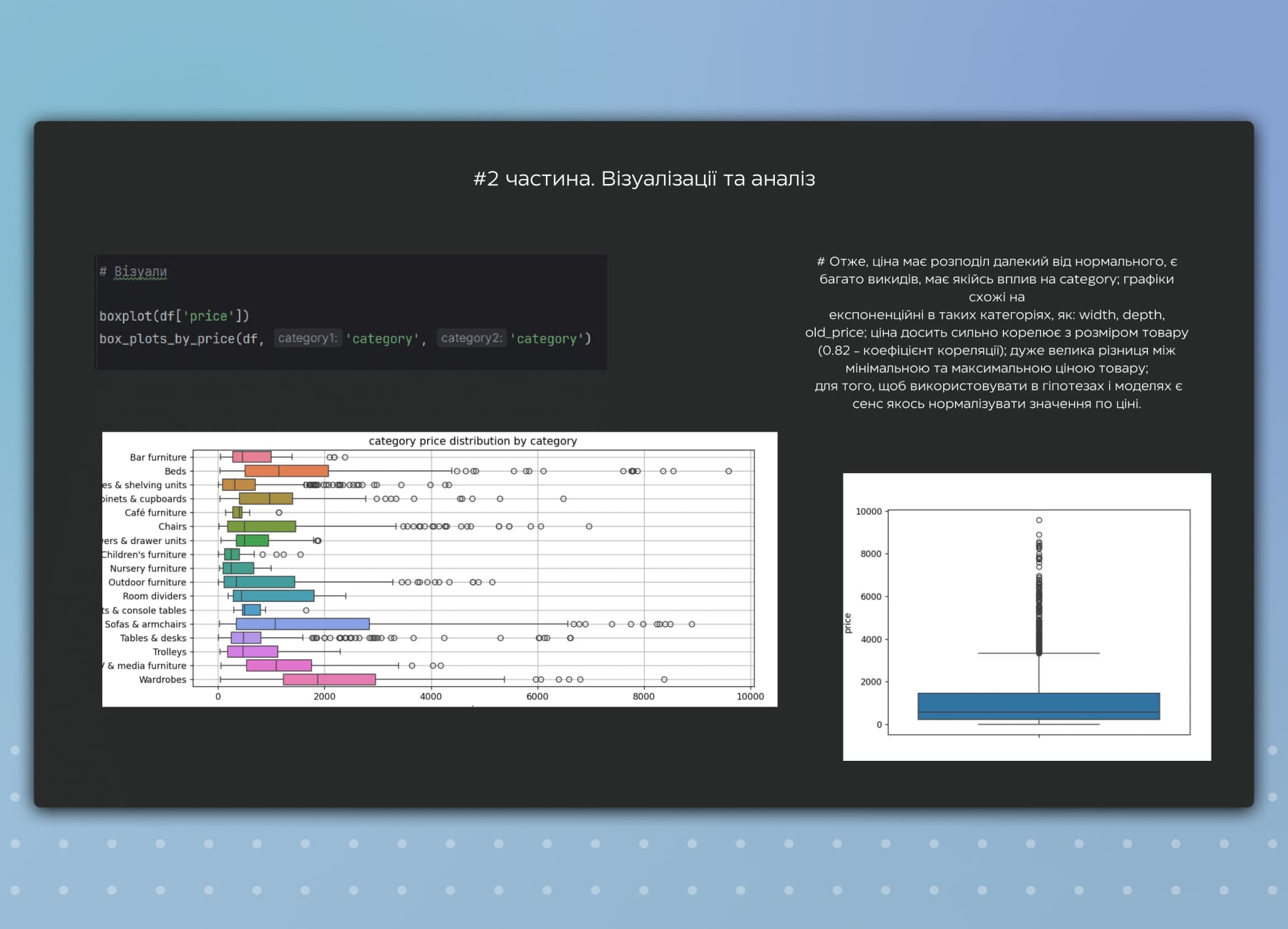Click y-axis tick 8000 in the price boxplot
The width and height of the screenshot is (1288, 929).
pyautogui.click(x=872, y=554)
